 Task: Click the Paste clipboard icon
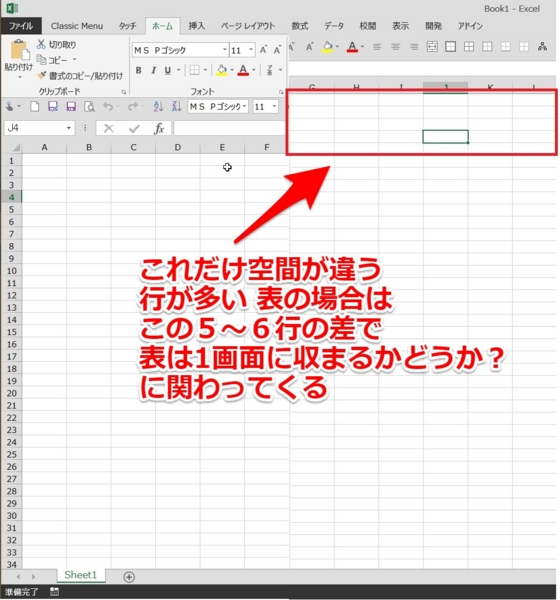click(19, 50)
